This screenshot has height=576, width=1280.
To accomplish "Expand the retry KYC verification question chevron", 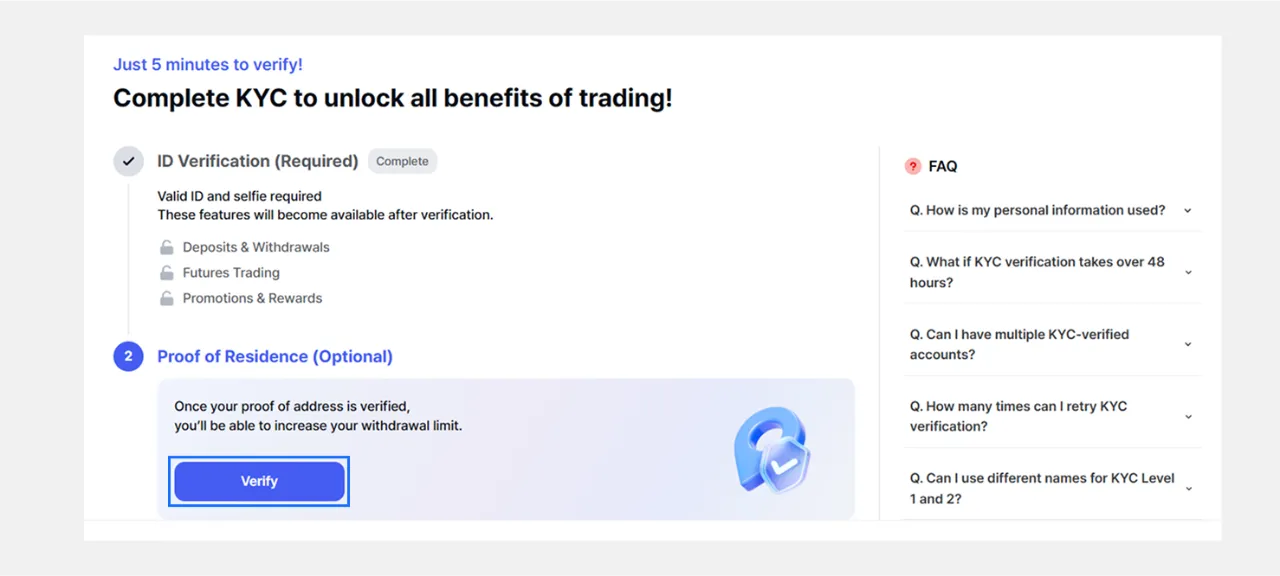I will click(x=1188, y=416).
